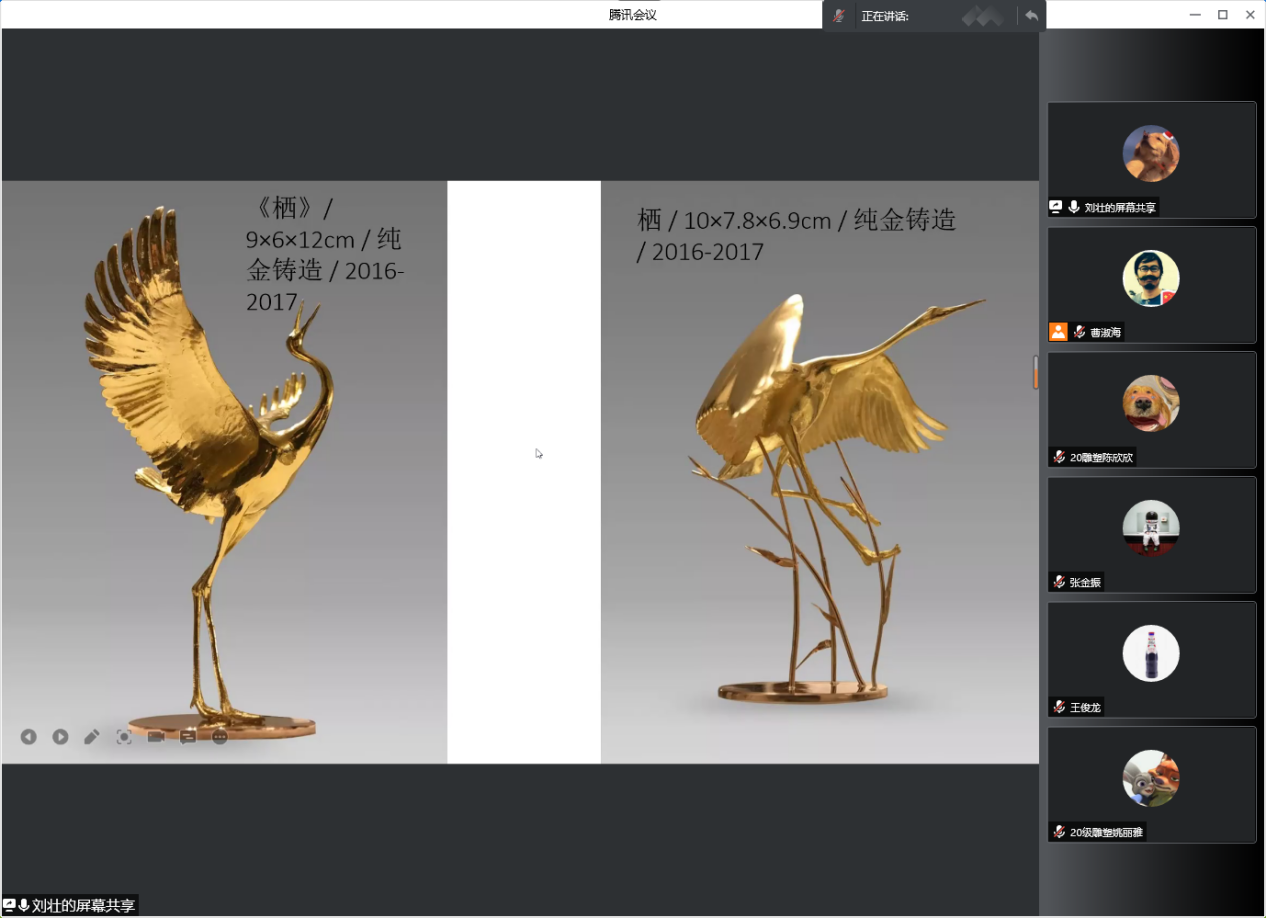Click the 正在讲话 speaking indicator label

pyautogui.click(x=885, y=16)
